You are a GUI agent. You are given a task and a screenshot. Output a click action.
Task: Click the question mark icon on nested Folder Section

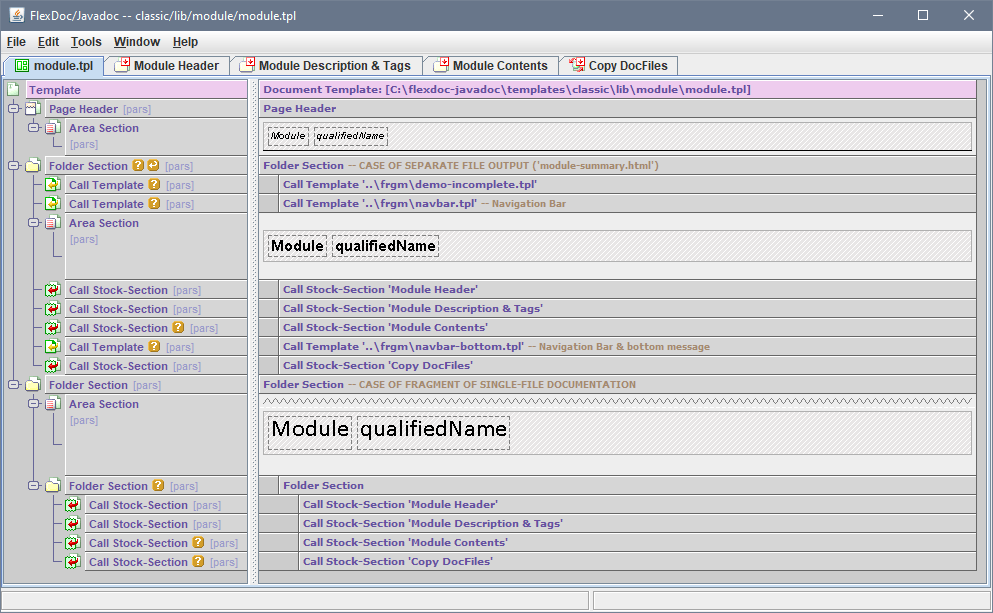click(158, 486)
